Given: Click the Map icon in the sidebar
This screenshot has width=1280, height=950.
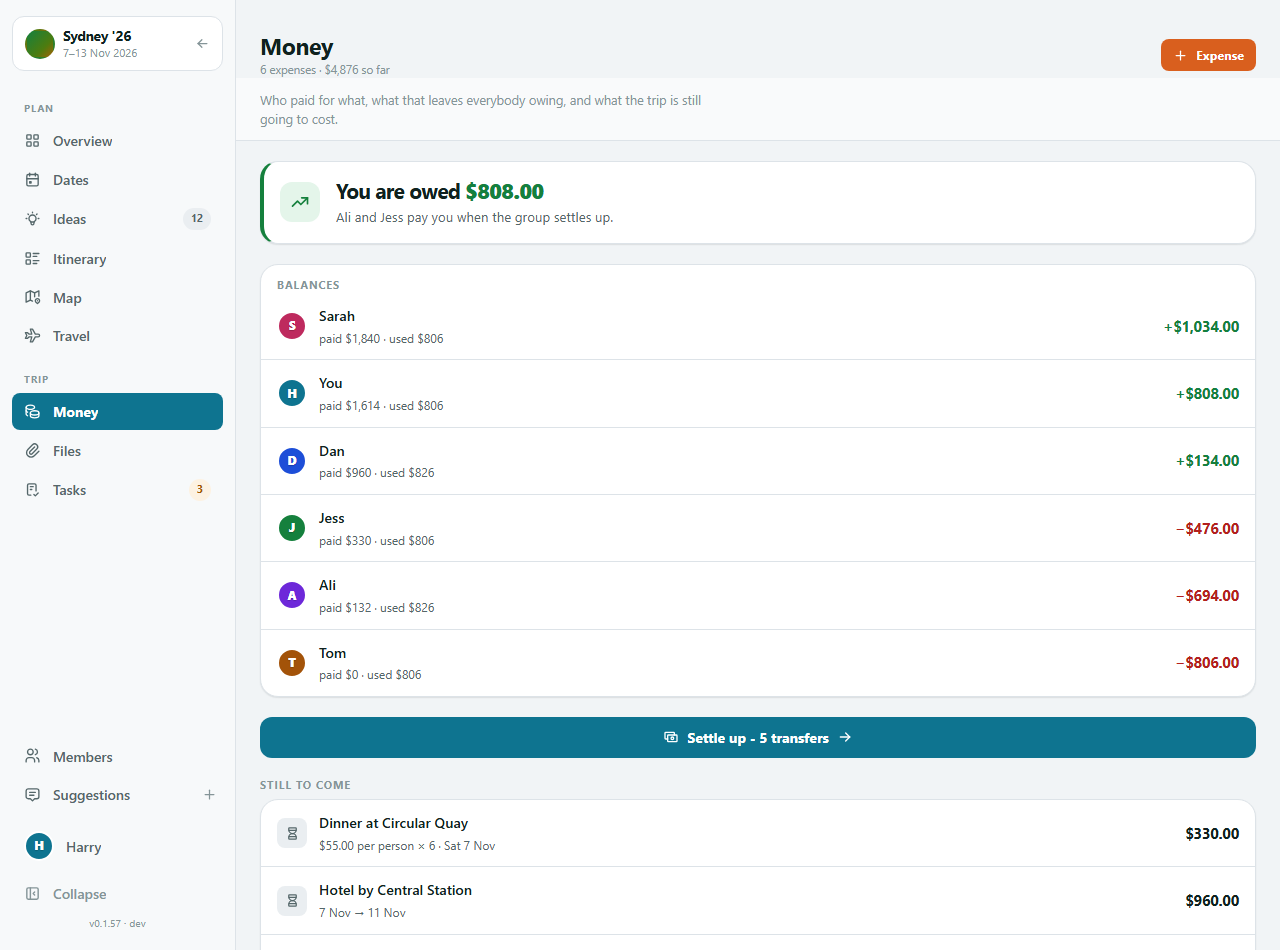Looking at the screenshot, I should (x=33, y=298).
